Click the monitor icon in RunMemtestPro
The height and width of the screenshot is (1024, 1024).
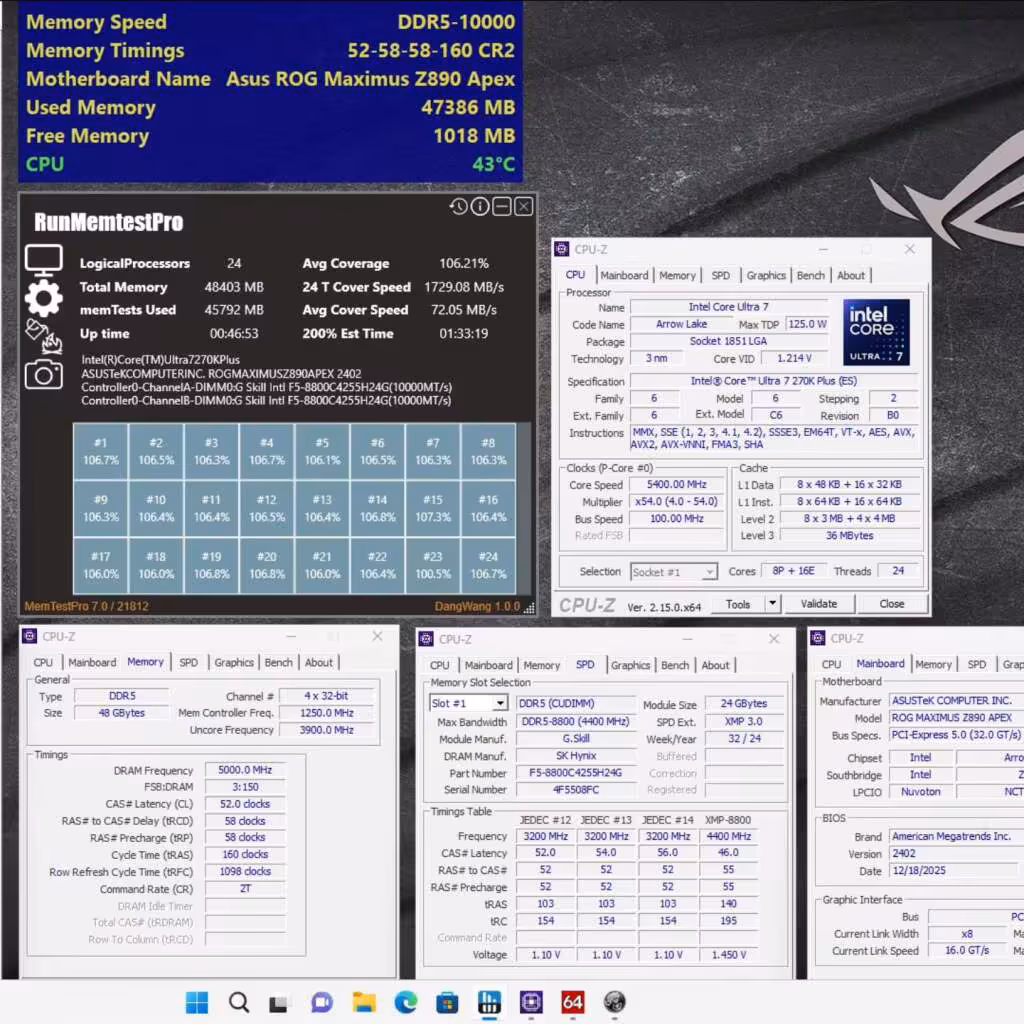click(43, 261)
